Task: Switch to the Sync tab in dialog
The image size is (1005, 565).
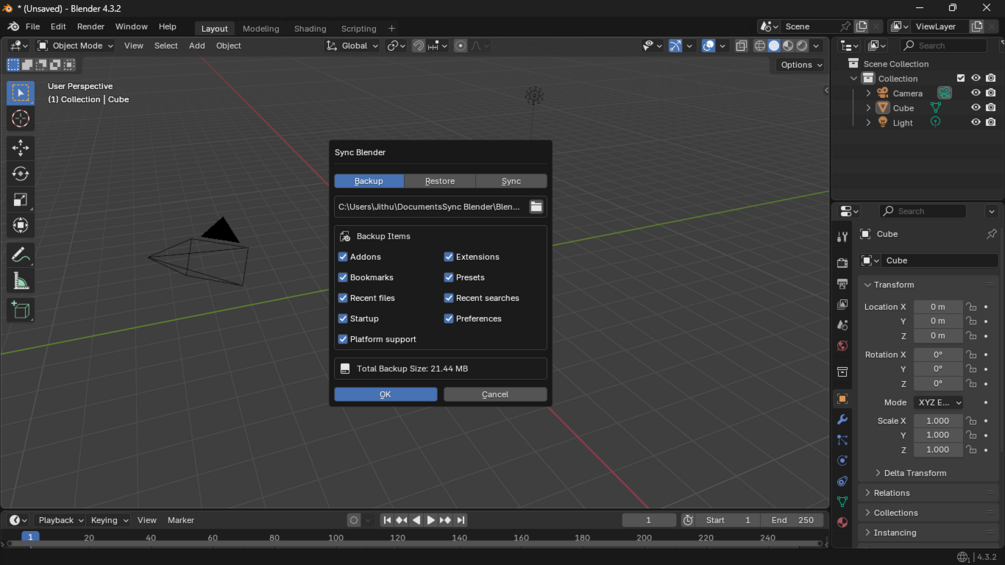Action: point(511,181)
